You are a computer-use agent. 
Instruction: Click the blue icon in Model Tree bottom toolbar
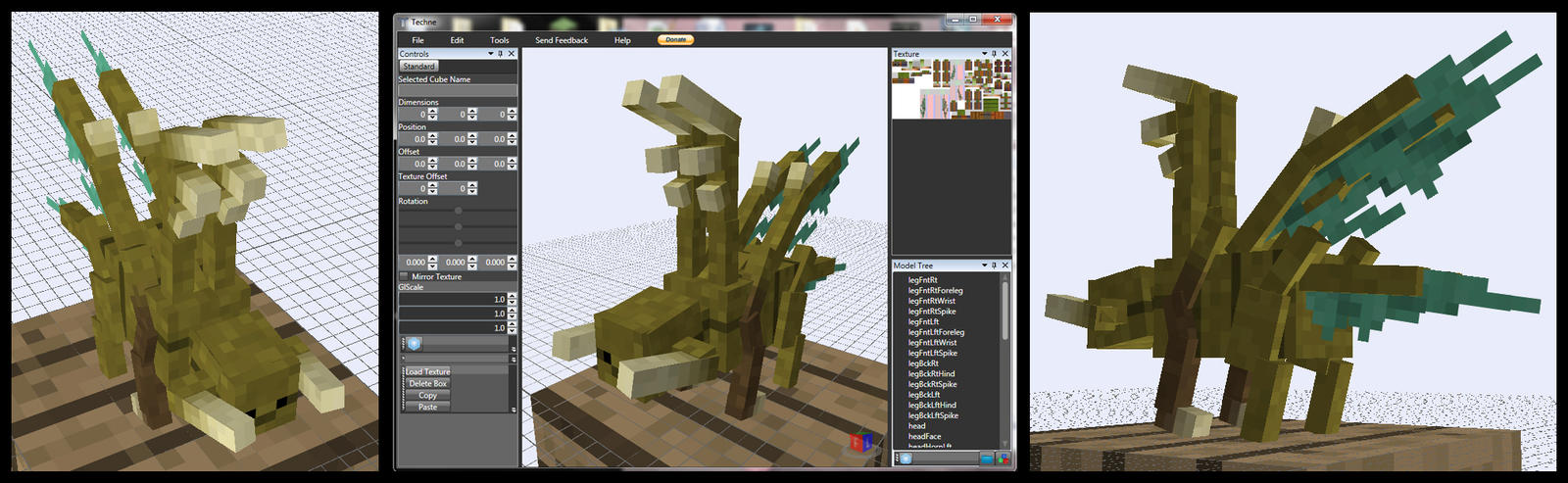tap(986, 459)
